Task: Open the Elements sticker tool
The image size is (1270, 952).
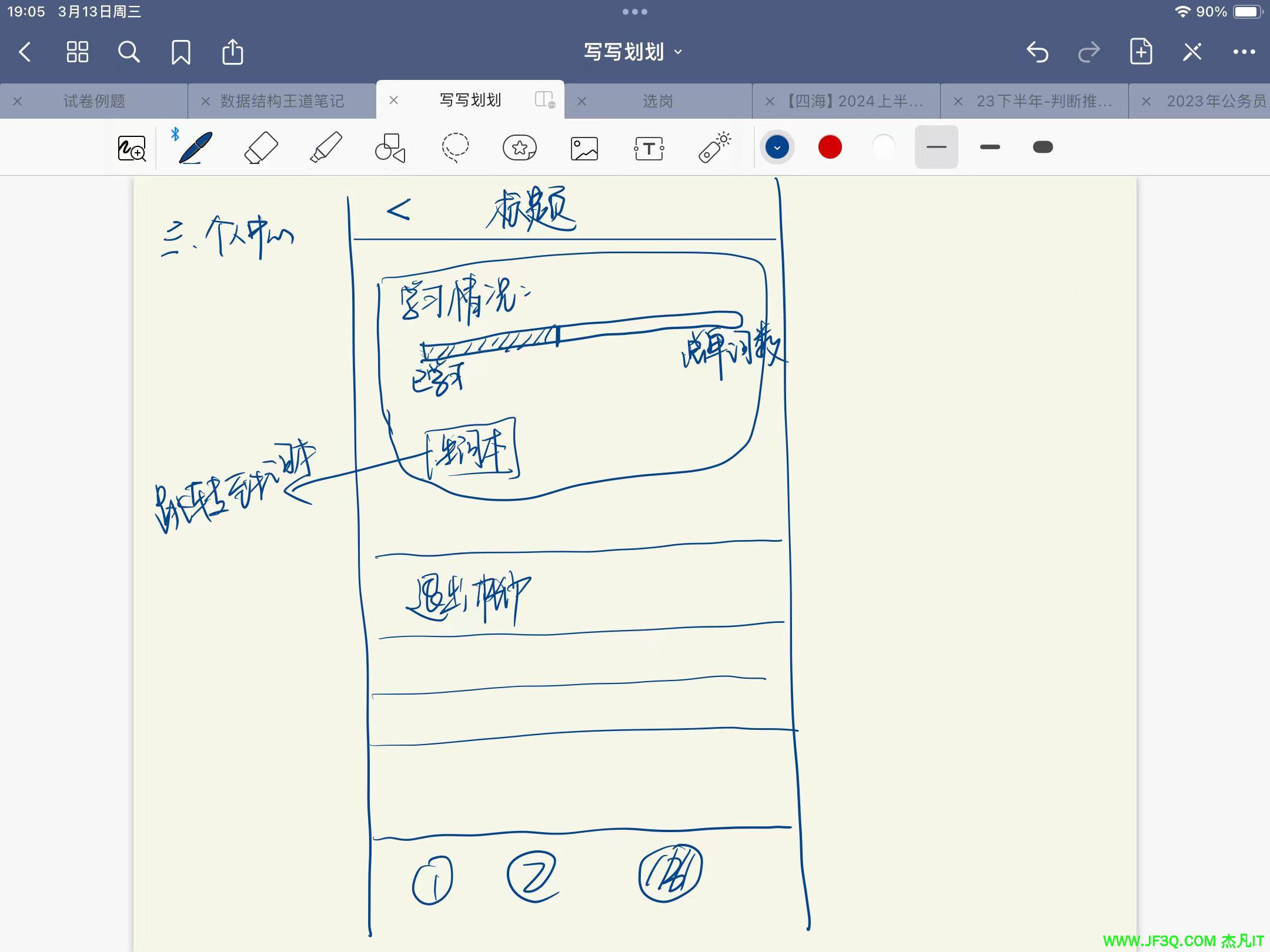Action: pyautogui.click(x=520, y=148)
